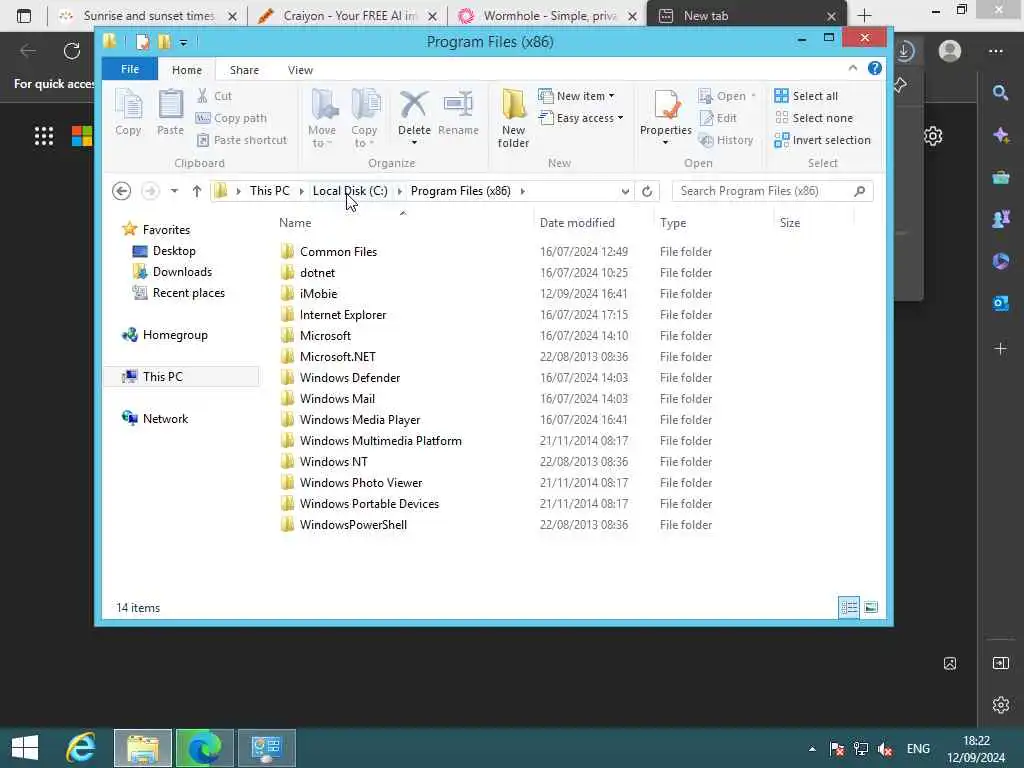Switch to Details view layout icon
The image size is (1024, 768).
pyautogui.click(x=849, y=607)
